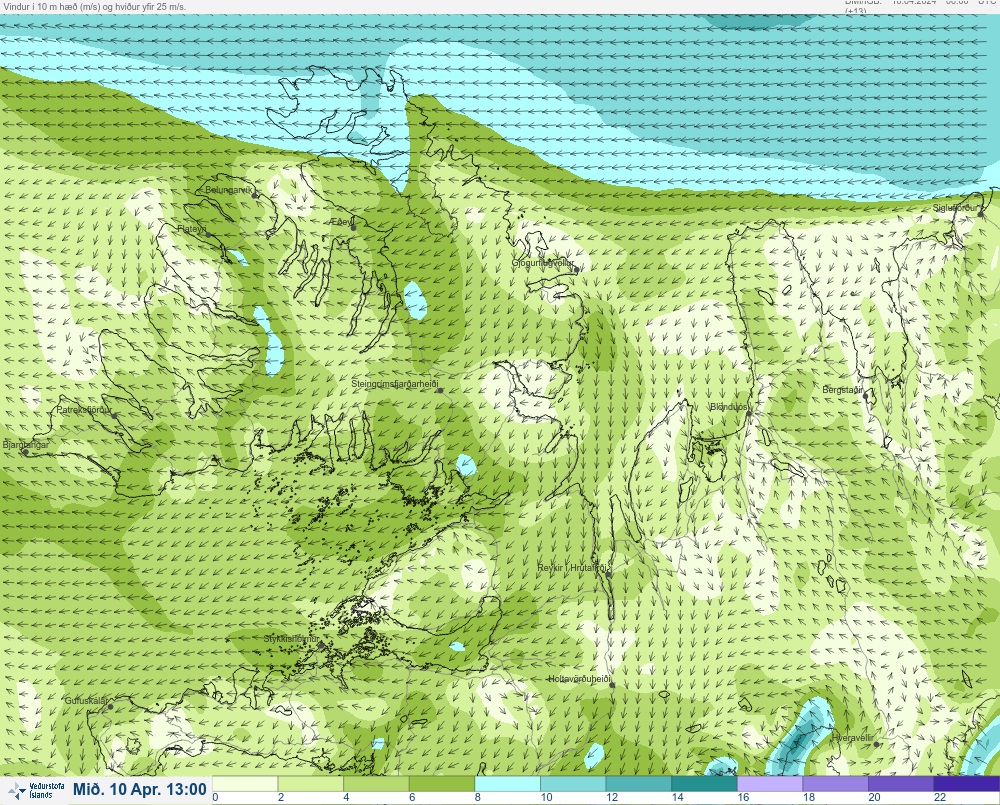Click the legend value 22
1000x805 pixels.
pyautogui.click(x=940, y=797)
